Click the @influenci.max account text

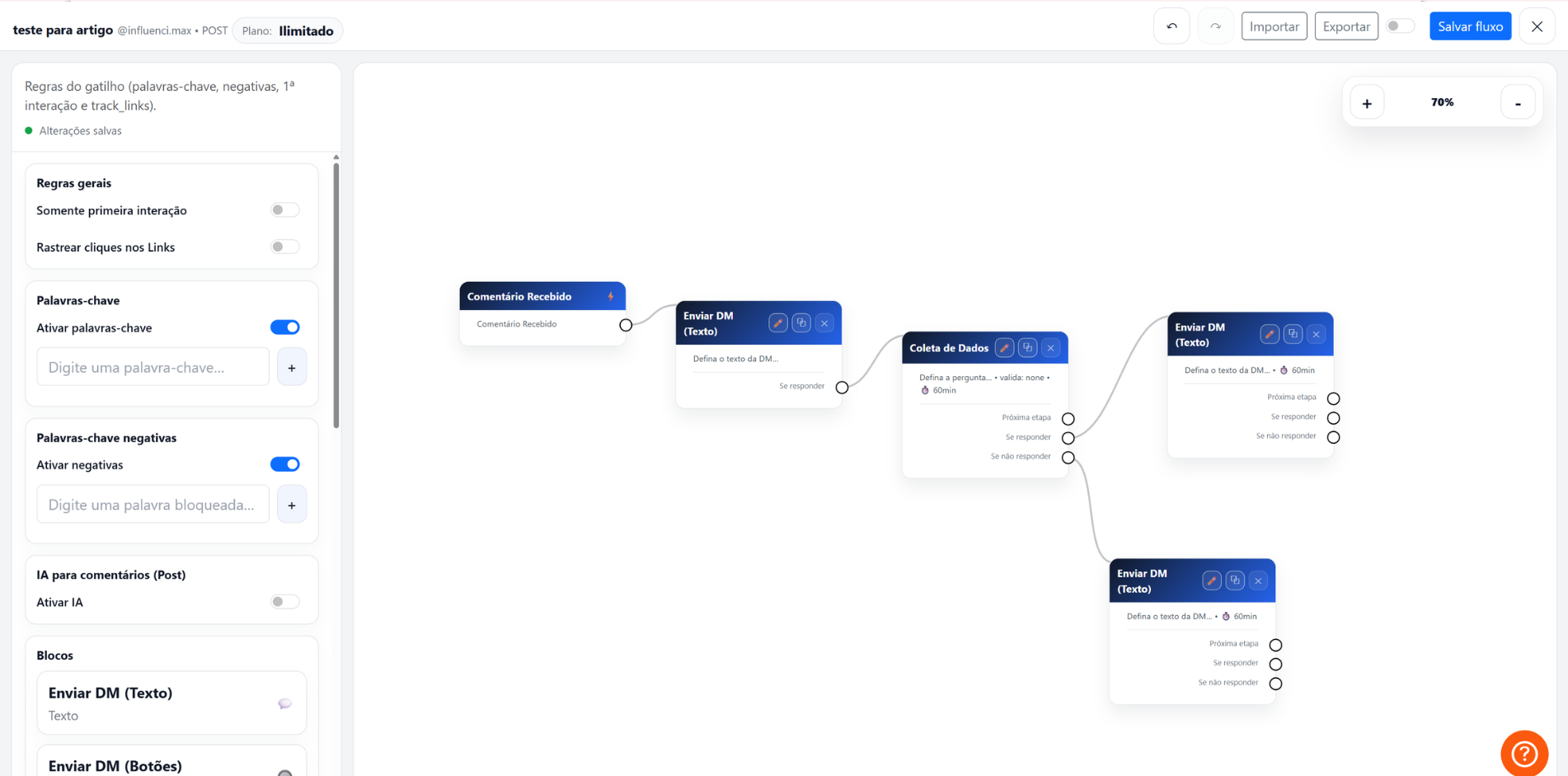(x=154, y=31)
